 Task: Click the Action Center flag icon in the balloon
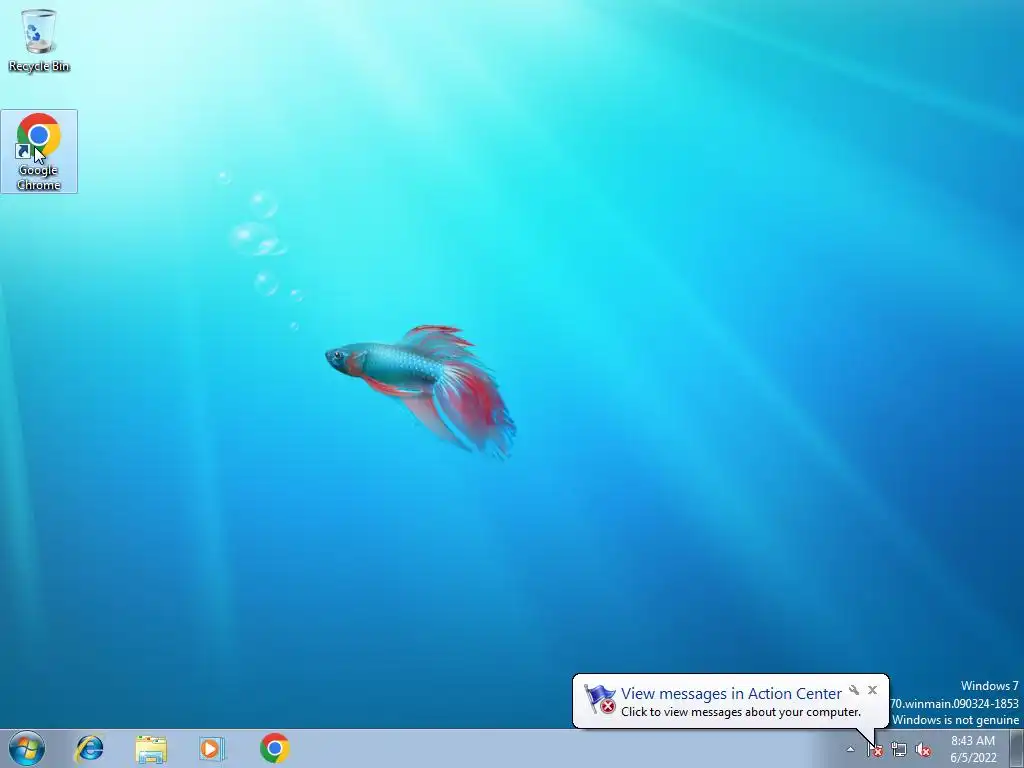point(600,699)
